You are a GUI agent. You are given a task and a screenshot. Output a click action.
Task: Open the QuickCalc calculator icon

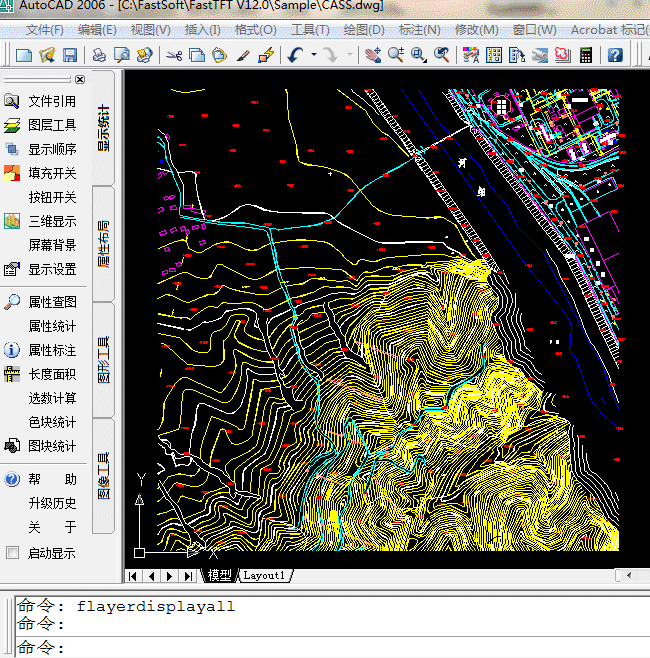click(586, 55)
